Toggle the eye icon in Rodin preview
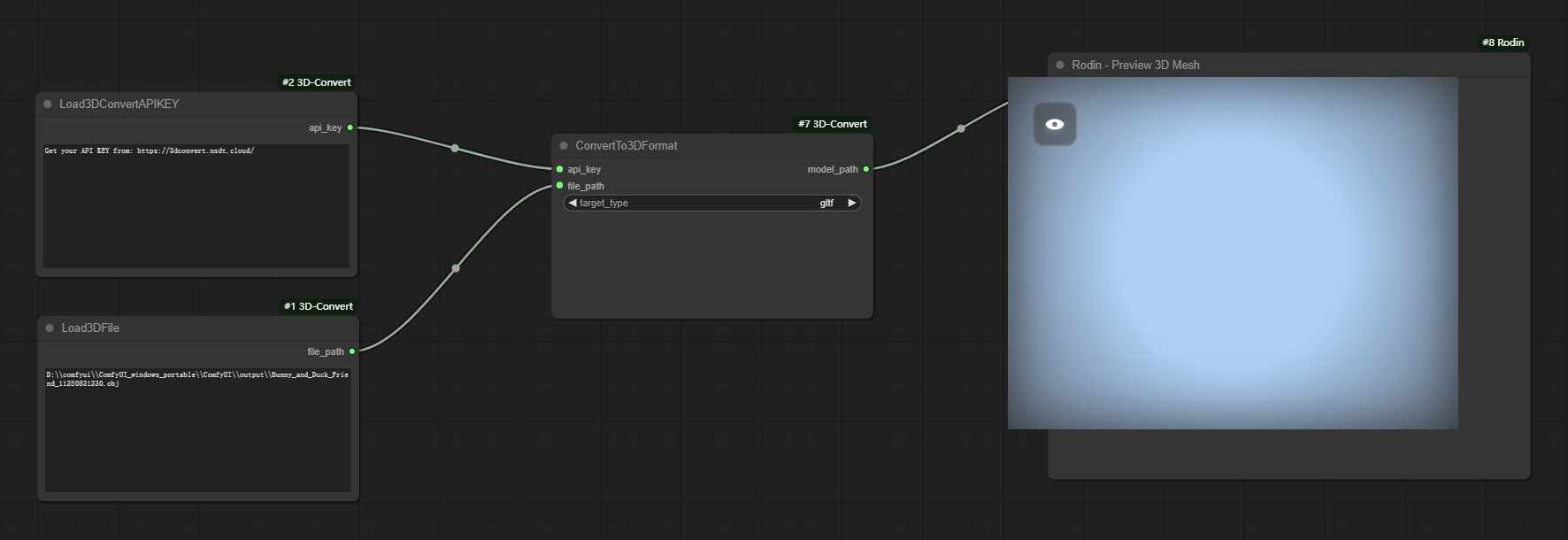Viewport: 1568px width, 540px height. coord(1055,124)
